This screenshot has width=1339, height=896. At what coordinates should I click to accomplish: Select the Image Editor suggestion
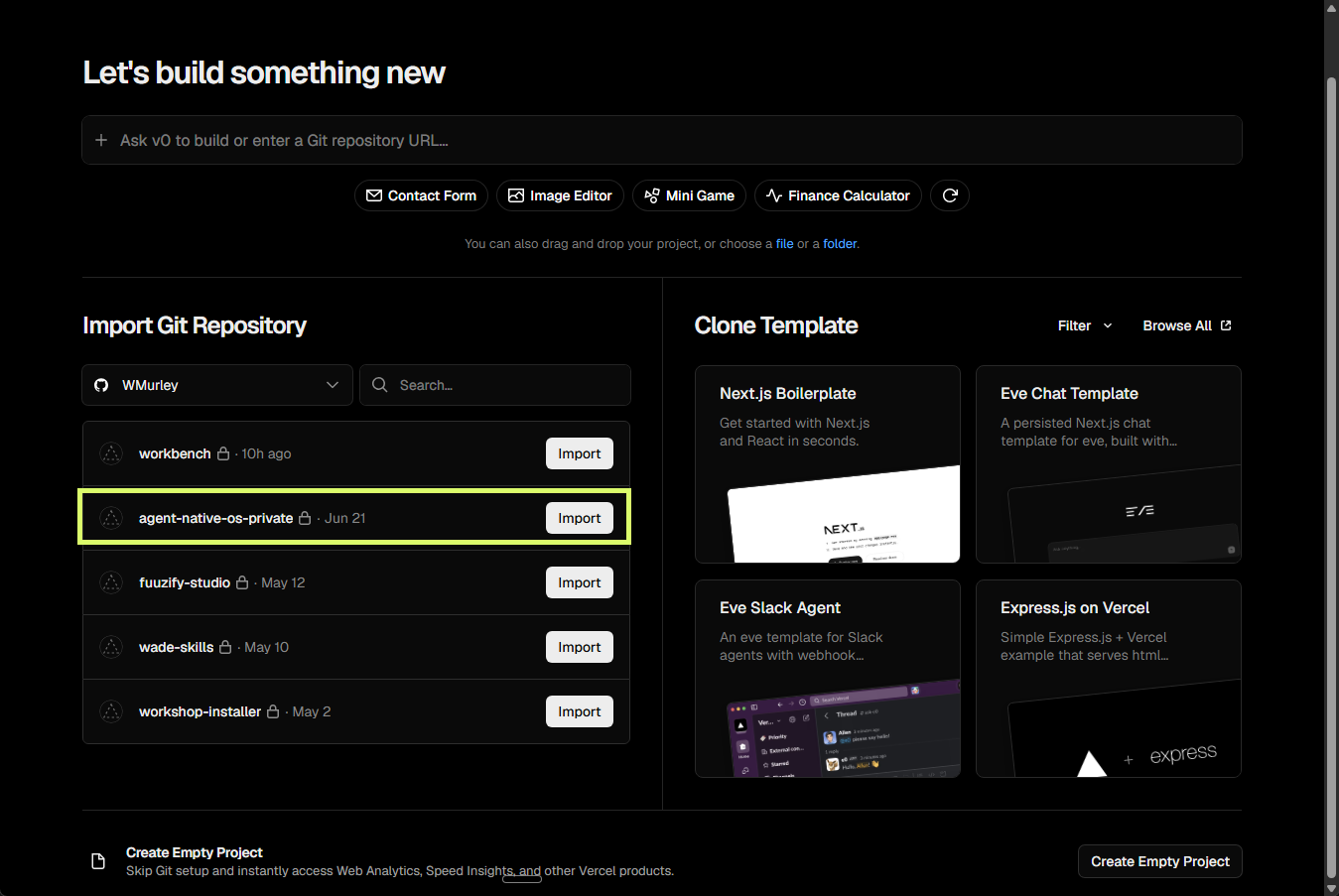tap(560, 195)
